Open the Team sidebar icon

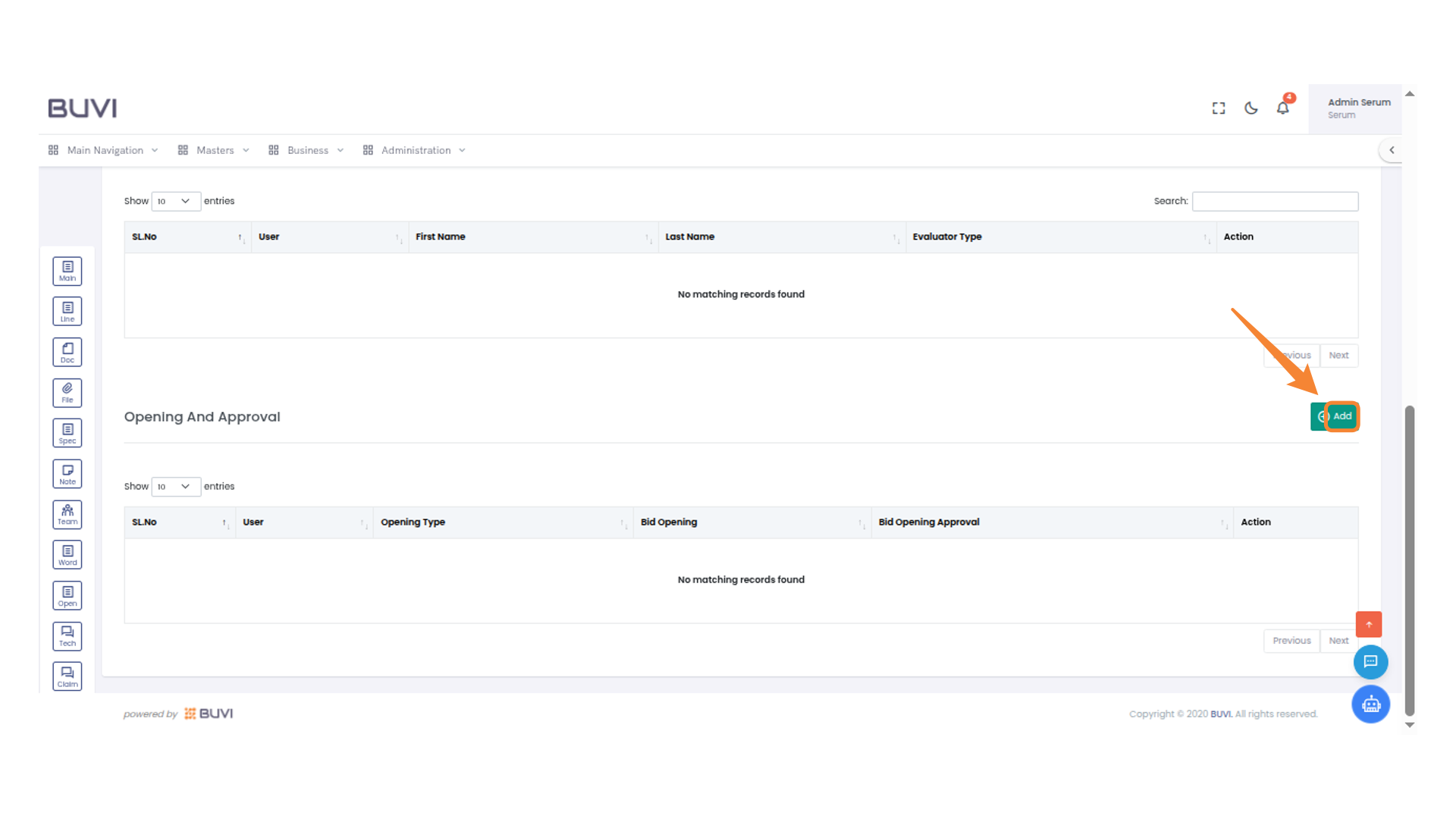coord(67,514)
